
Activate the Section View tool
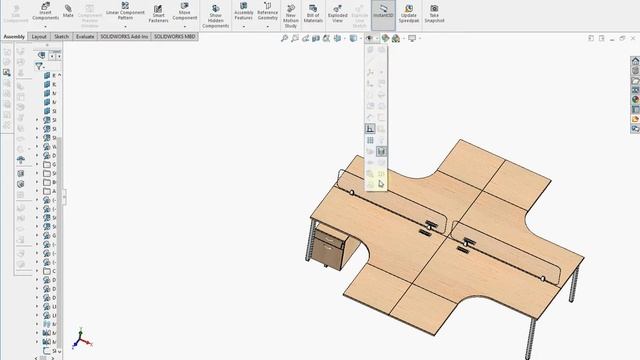(x=316, y=38)
